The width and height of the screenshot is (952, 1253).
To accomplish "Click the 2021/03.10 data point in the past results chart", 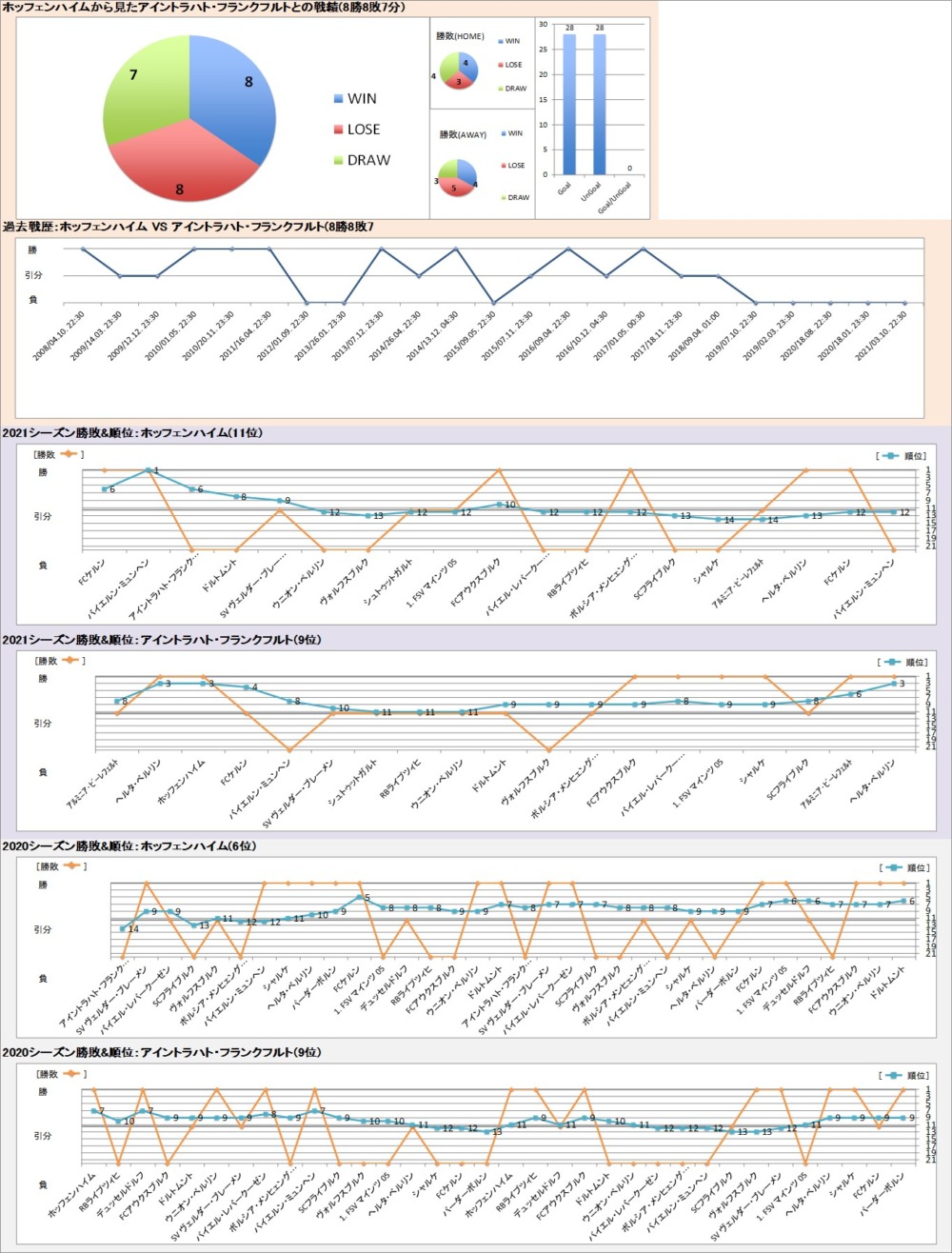I will pos(903,304).
